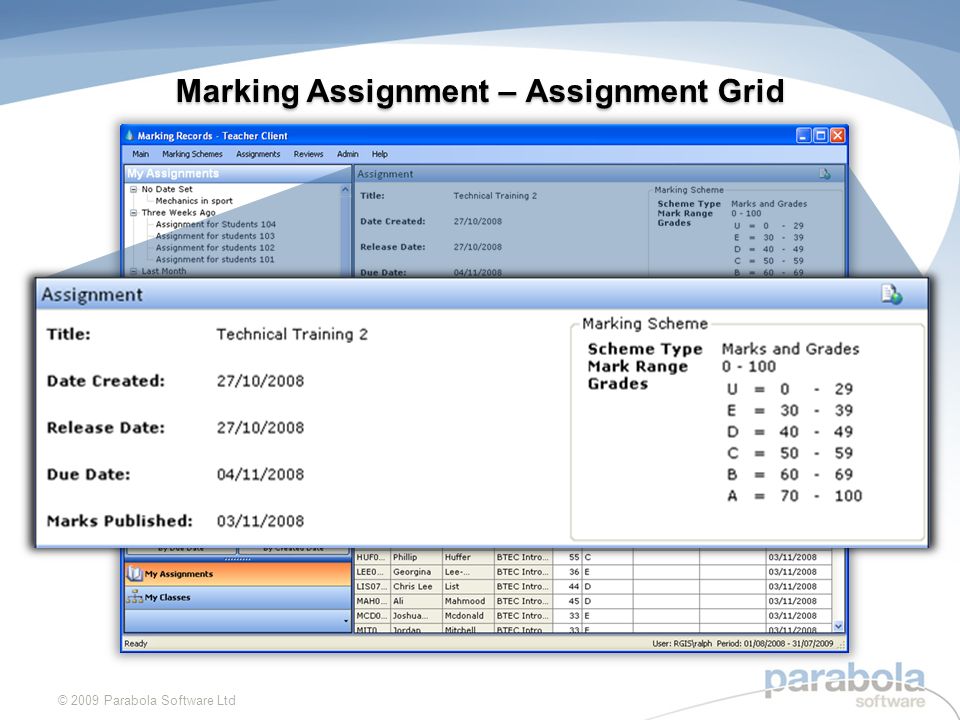Click the navigation pane overflow arrow below My Classes
The height and width of the screenshot is (720, 960).
click(346, 621)
